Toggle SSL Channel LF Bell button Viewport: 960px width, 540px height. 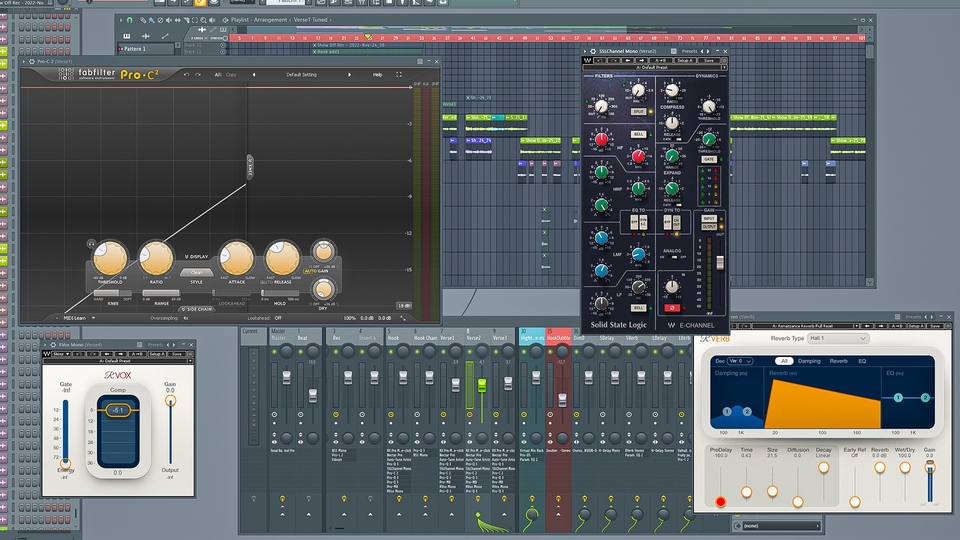click(x=639, y=308)
